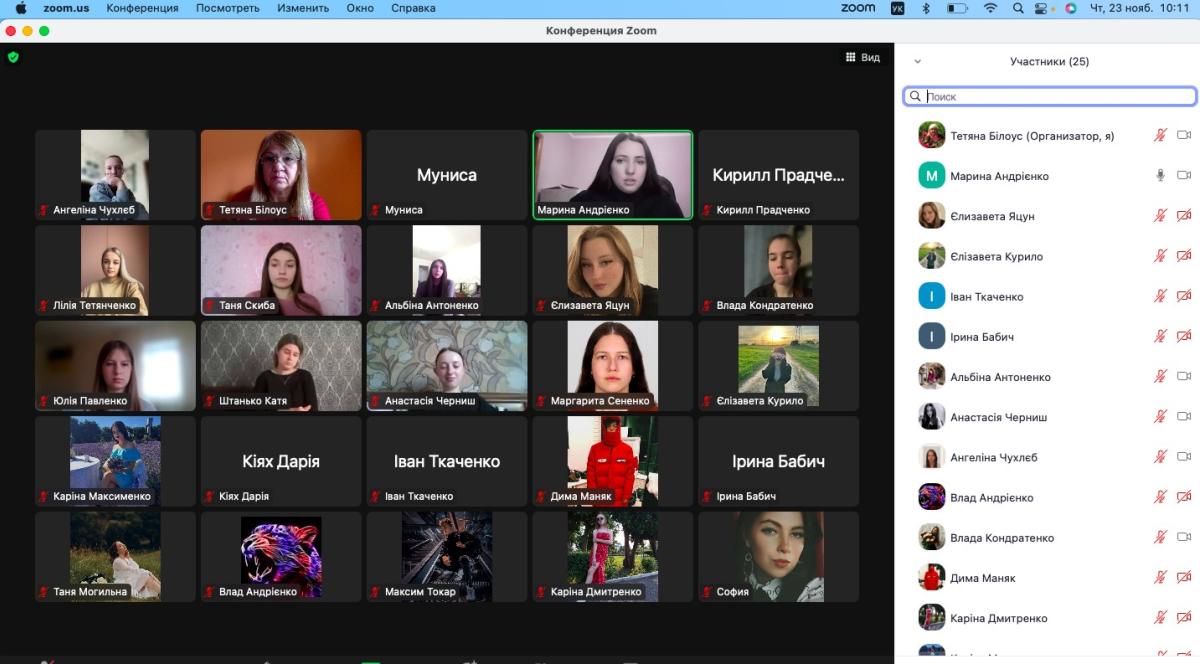The width and height of the screenshot is (1200, 664).
Task: Open Control Center icon in menu bar
Action: 1045,8
